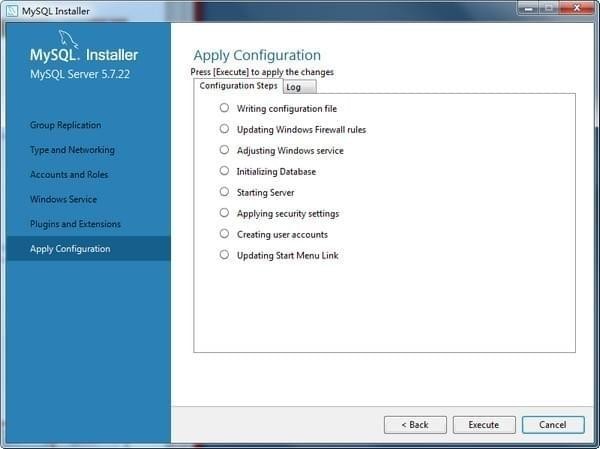This screenshot has height=449, width=600.
Task: Maximize the MySQL Installer window
Action: pos(549,8)
